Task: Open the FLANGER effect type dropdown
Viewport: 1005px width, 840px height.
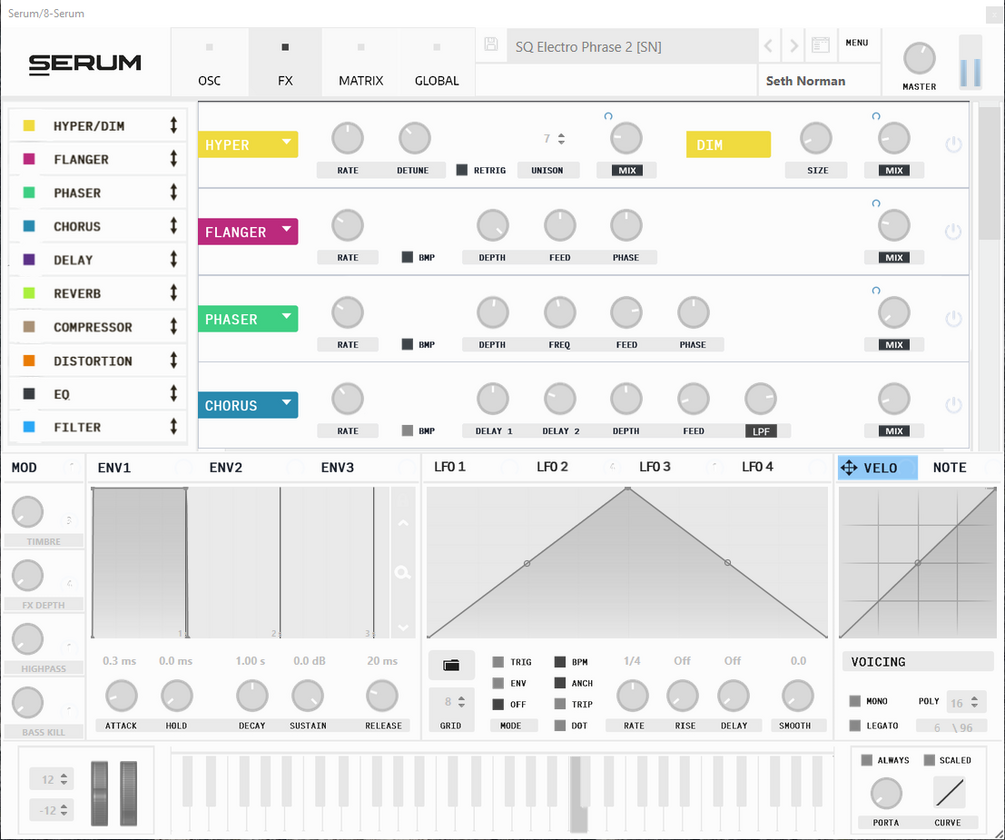Action: click(x=248, y=231)
